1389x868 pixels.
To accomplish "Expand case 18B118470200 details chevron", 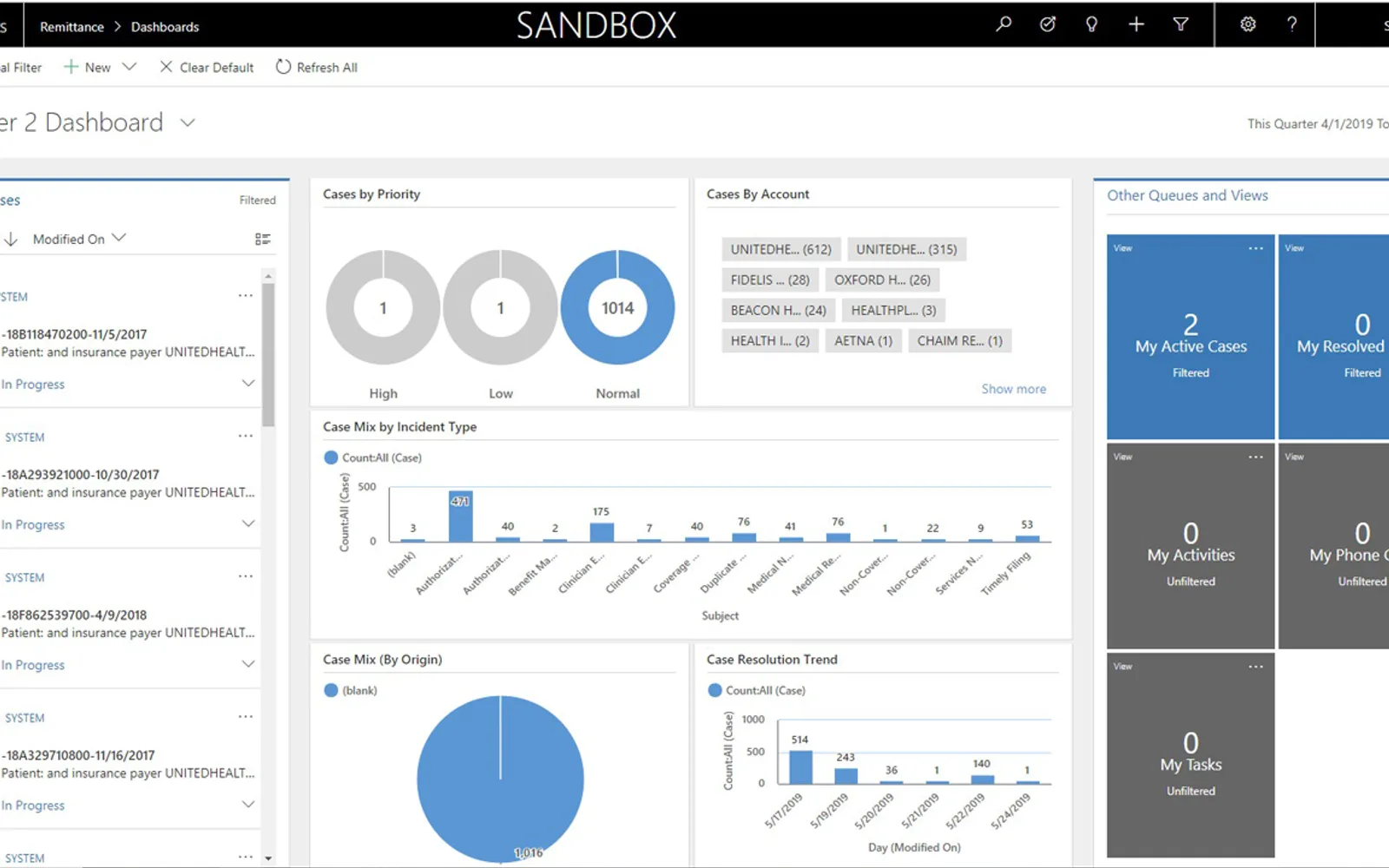I will click(x=248, y=384).
